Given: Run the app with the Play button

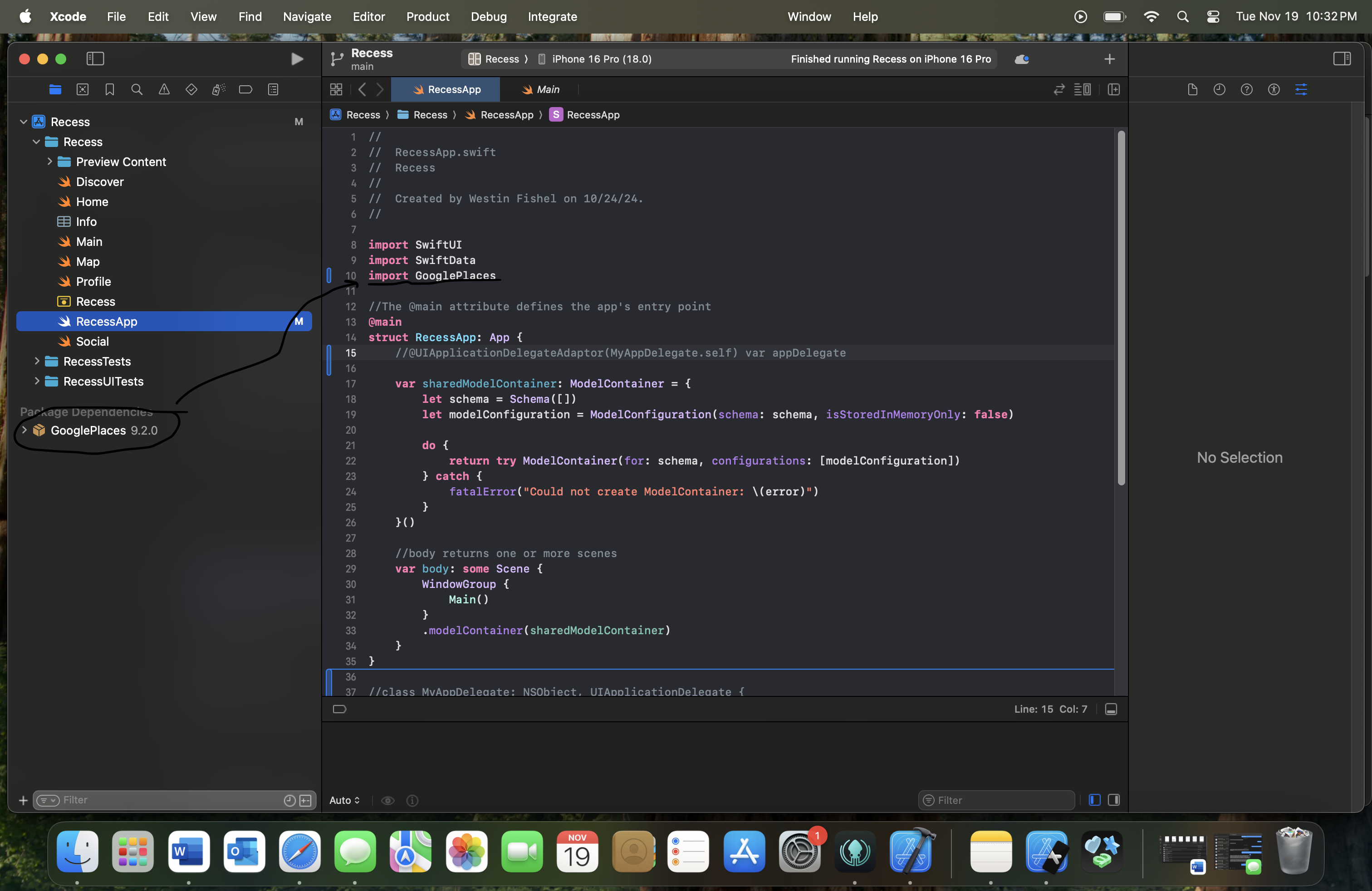Looking at the screenshot, I should coord(297,59).
